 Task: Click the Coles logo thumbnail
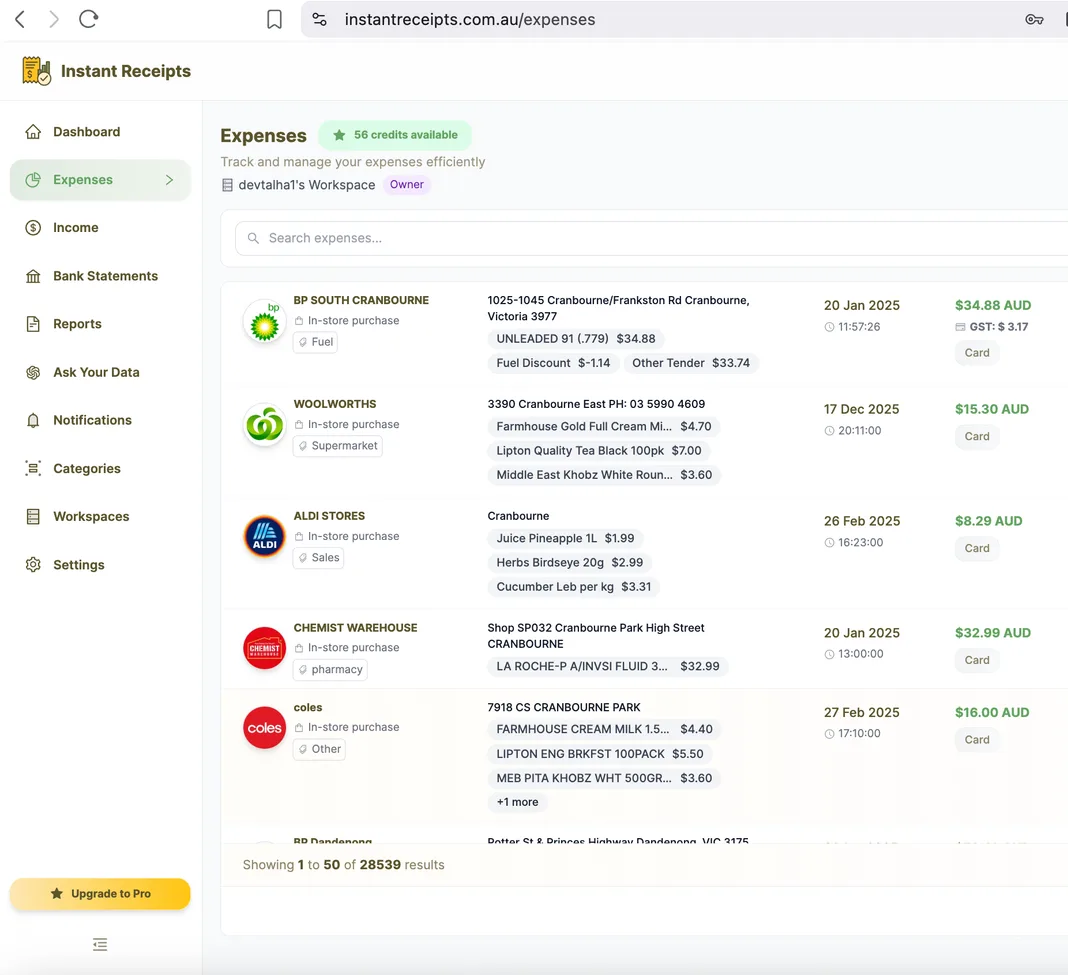click(x=264, y=728)
